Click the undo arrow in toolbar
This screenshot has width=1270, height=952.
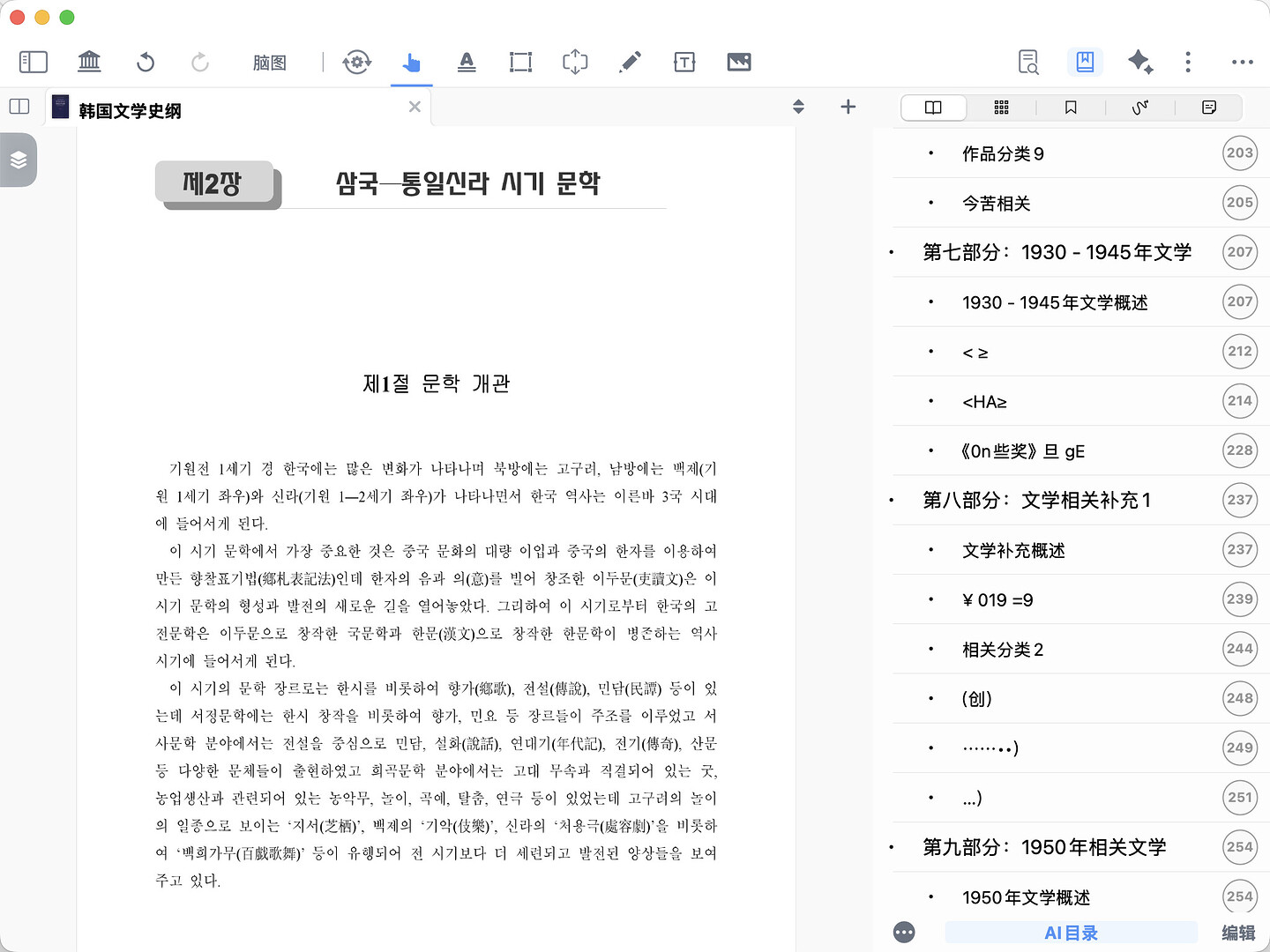point(146,62)
